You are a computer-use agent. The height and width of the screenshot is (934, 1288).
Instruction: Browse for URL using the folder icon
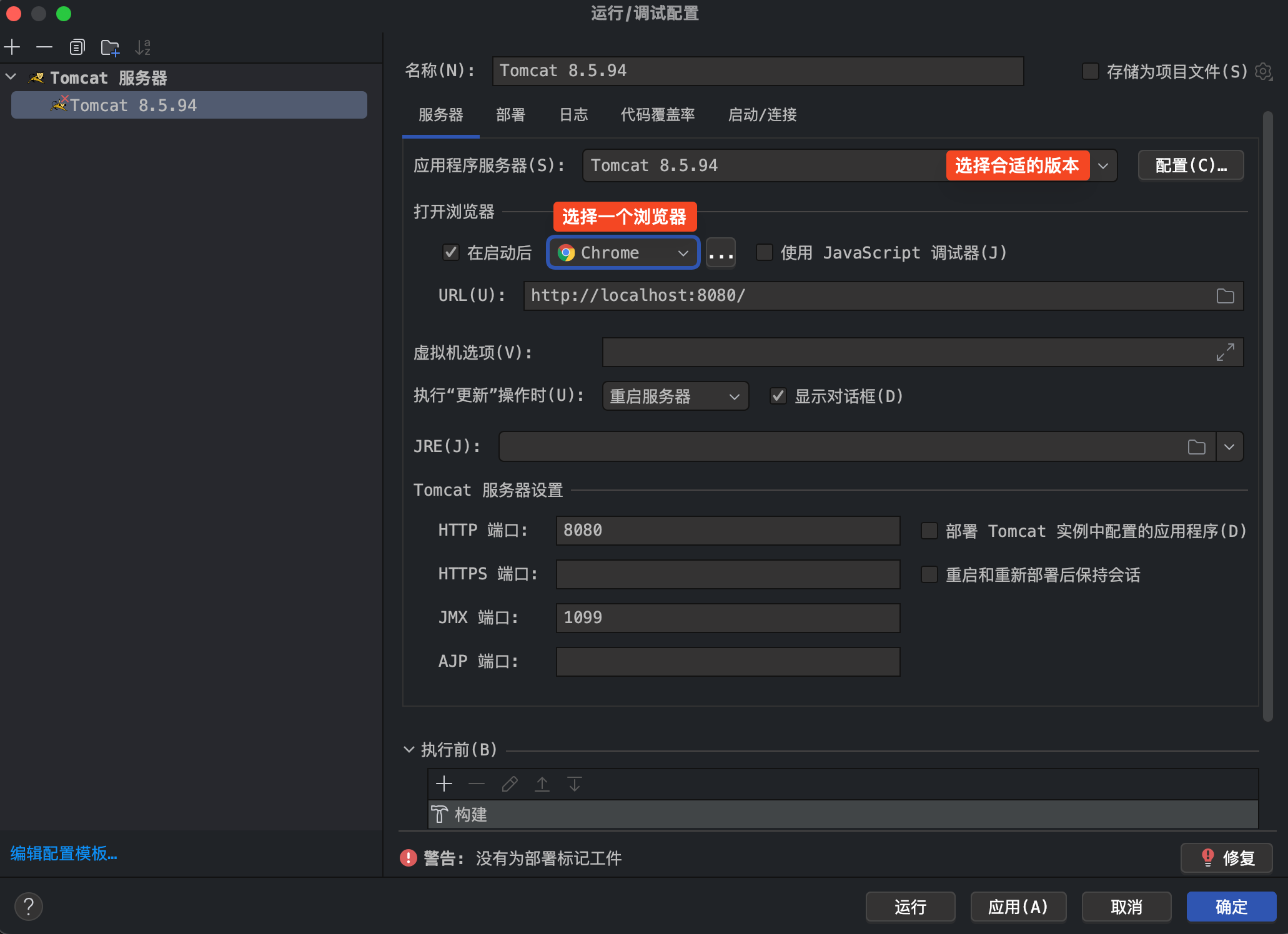[1226, 296]
